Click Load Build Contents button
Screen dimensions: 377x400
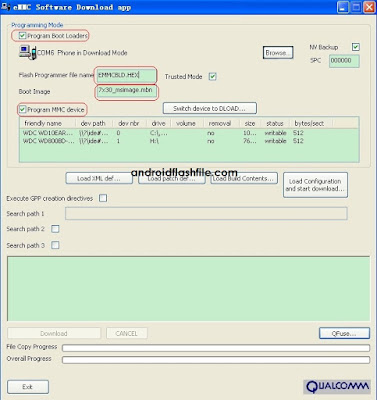click(244, 178)
